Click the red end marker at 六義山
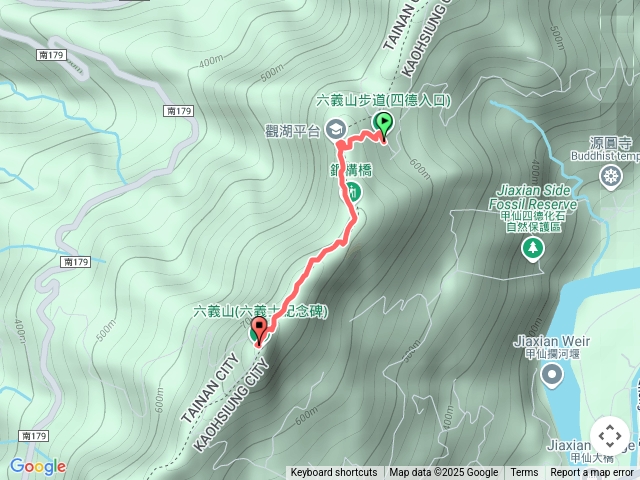Viewport: 640px width, 480px height. point(259,329)
